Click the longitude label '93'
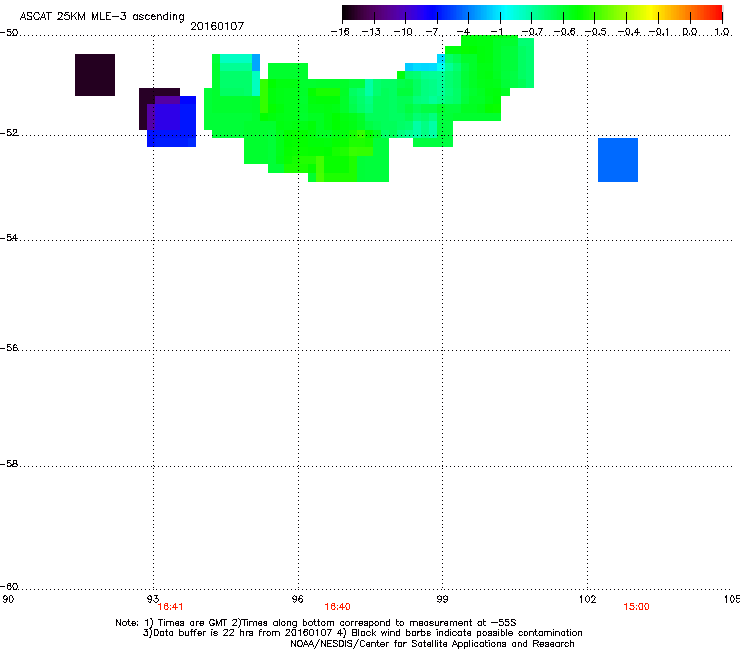This screenshot has width=740, height=650. click(152, 599)
